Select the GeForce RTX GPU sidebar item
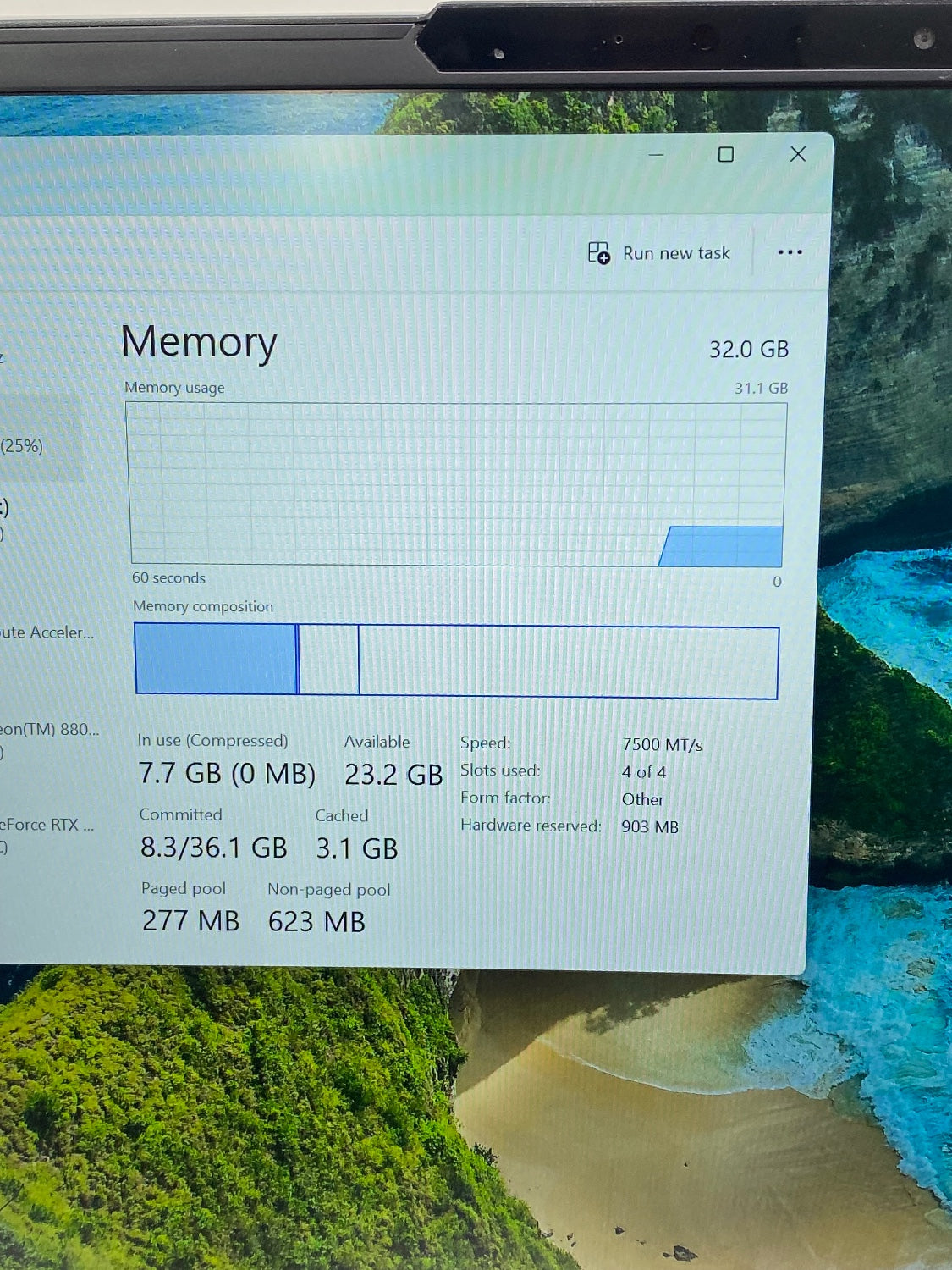The height and width of the screenshot is (1270, 952). click(x=47, y=825)
